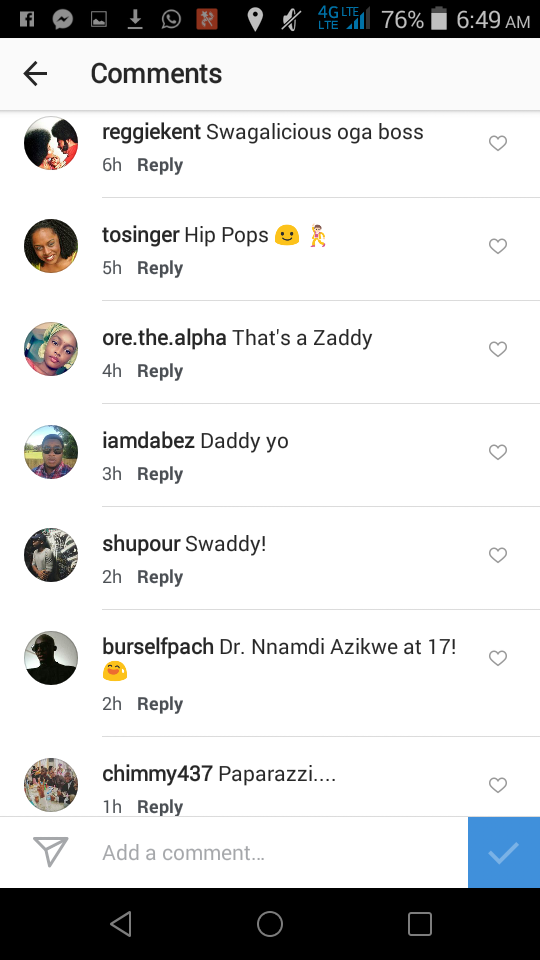This screenshot has height=960, width=540.
Task: Toggle heart on ore.the.alpha's comment
Action: [498, 349]
